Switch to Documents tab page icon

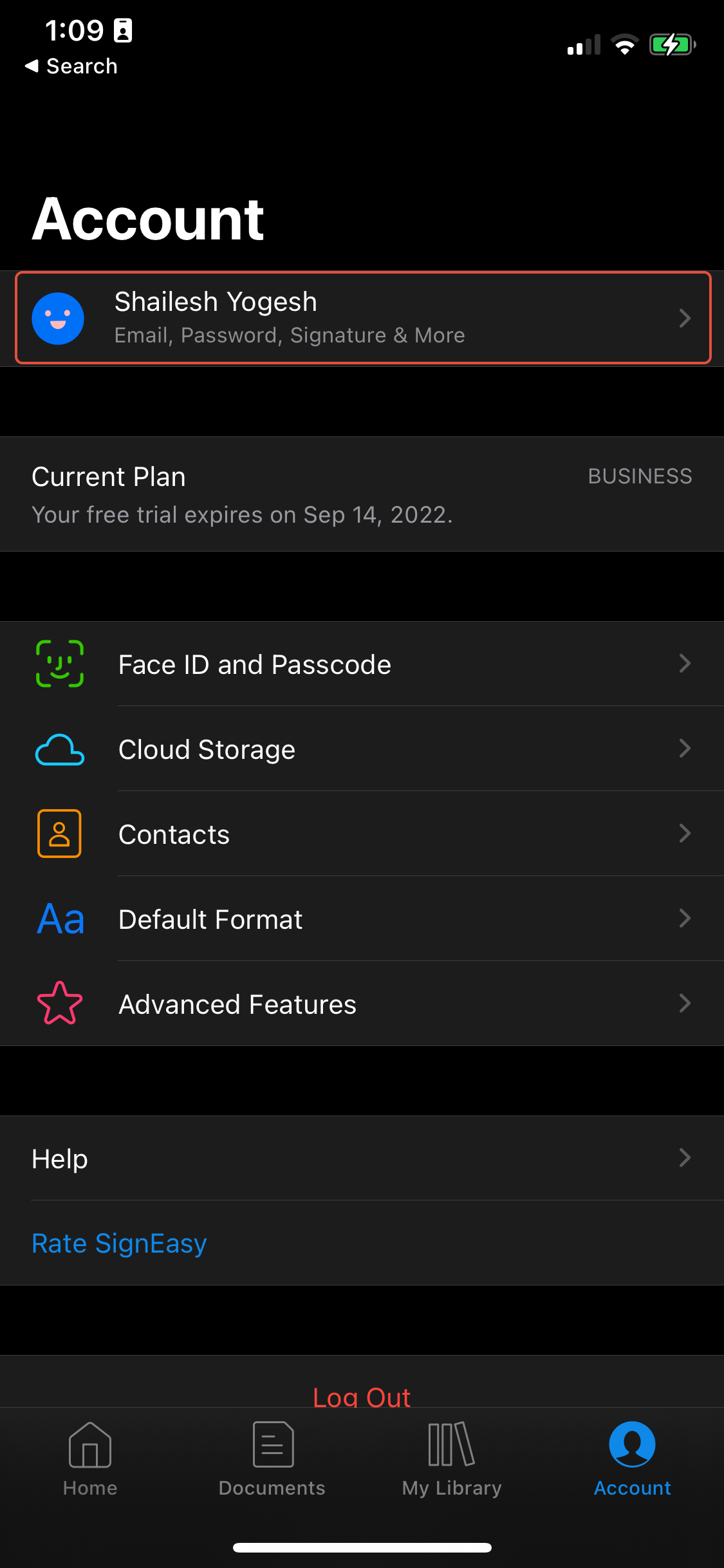[273, 1444]
